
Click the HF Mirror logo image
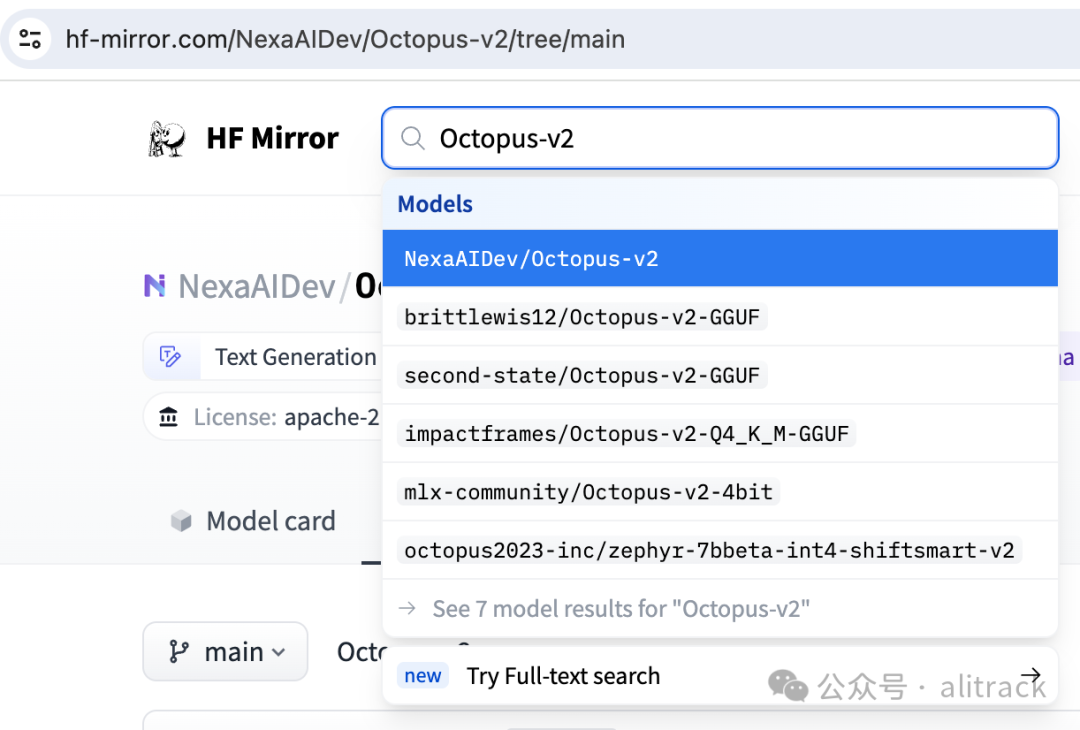pyautogui.click(x=167, y=138)
